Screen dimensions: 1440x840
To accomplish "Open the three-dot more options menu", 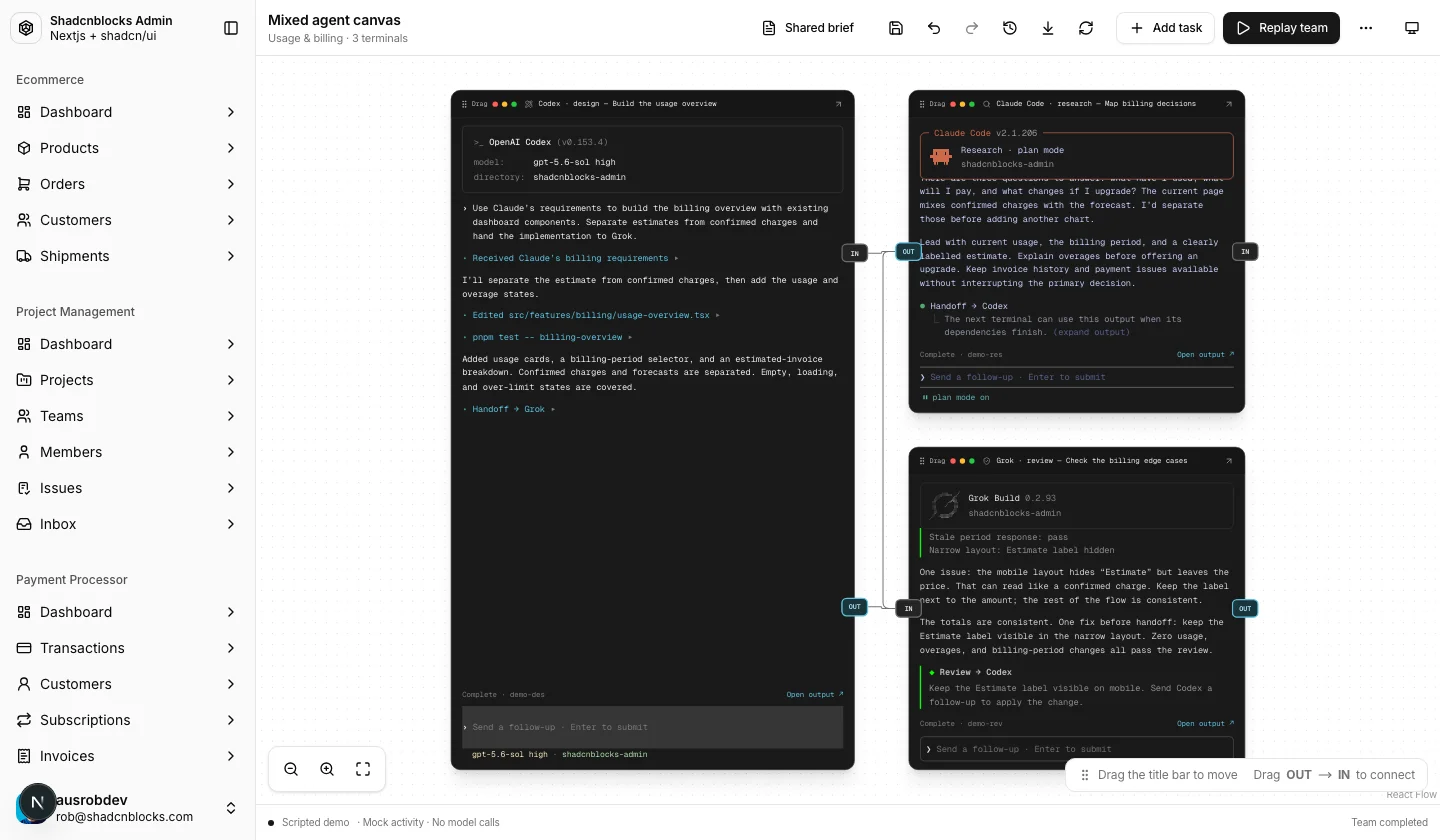I will [x=1366, y=28].
